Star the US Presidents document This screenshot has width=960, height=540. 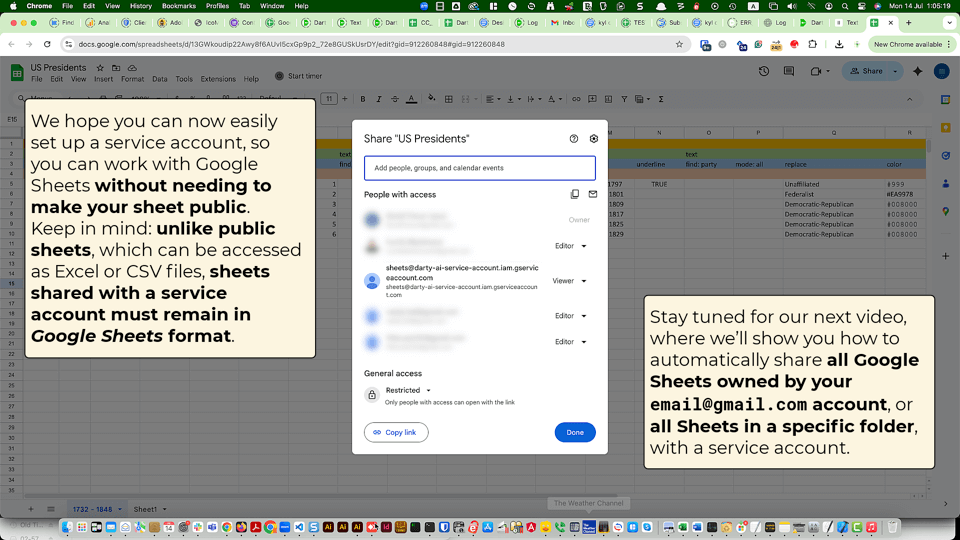[x=100, y=68]
